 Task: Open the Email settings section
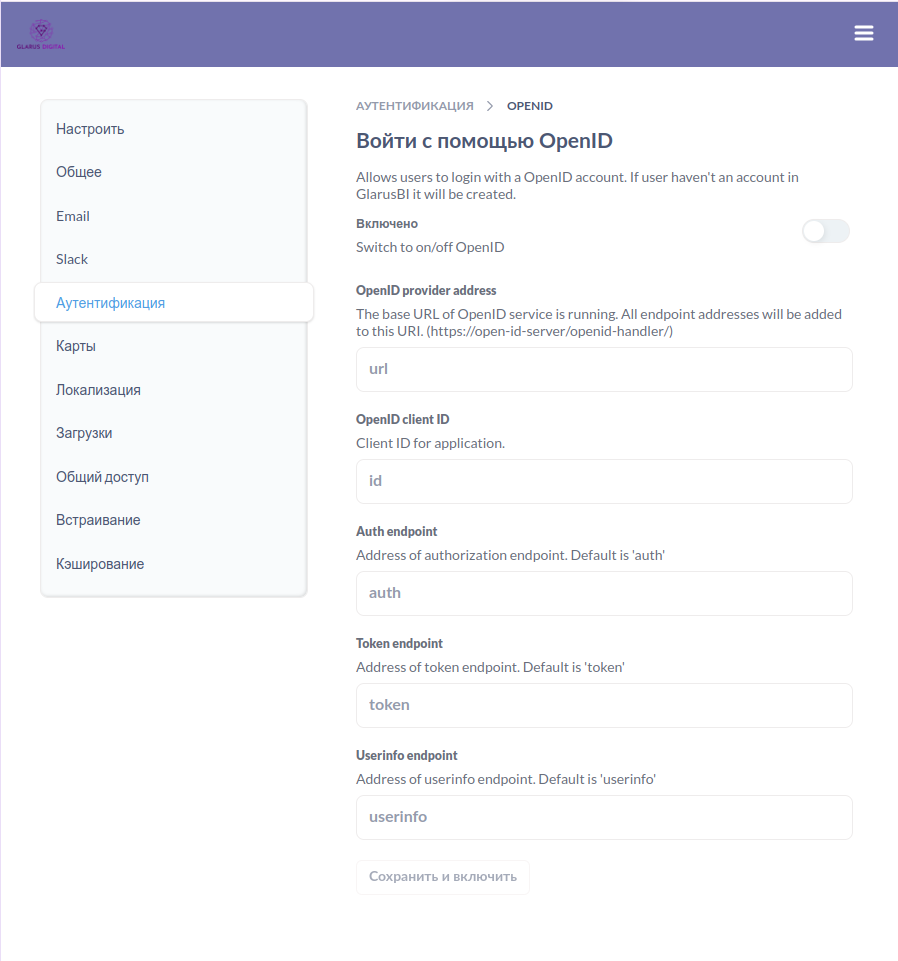click(72, 215)
